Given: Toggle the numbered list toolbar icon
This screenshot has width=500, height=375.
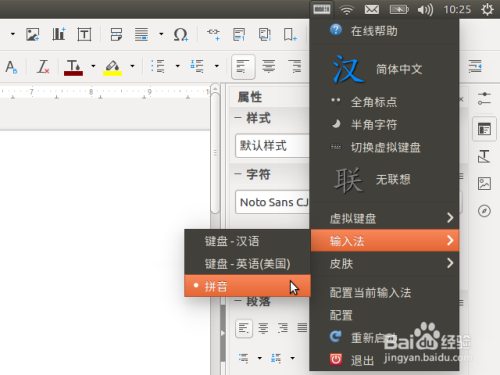Looking at the screenshot, I should (197, 66).
